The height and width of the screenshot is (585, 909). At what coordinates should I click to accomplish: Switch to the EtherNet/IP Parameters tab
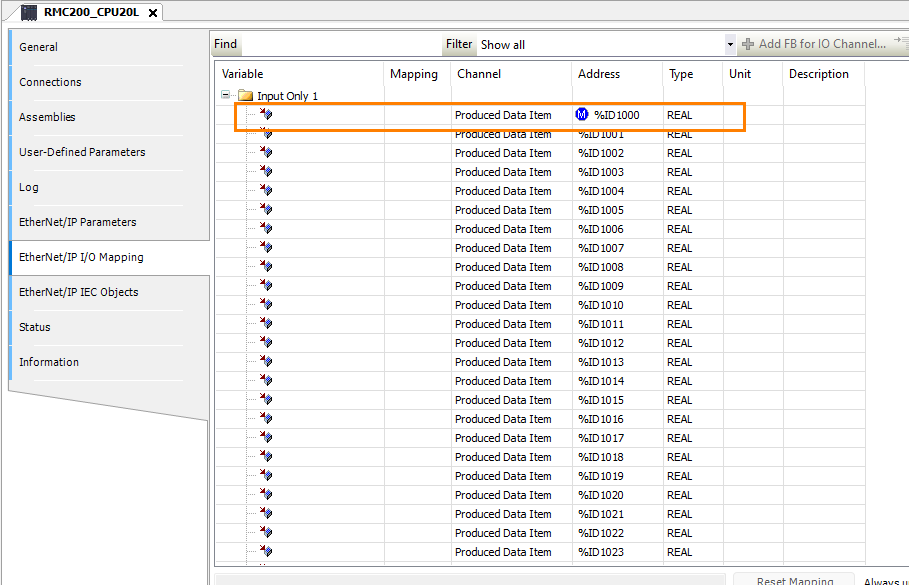click(77, 222)
